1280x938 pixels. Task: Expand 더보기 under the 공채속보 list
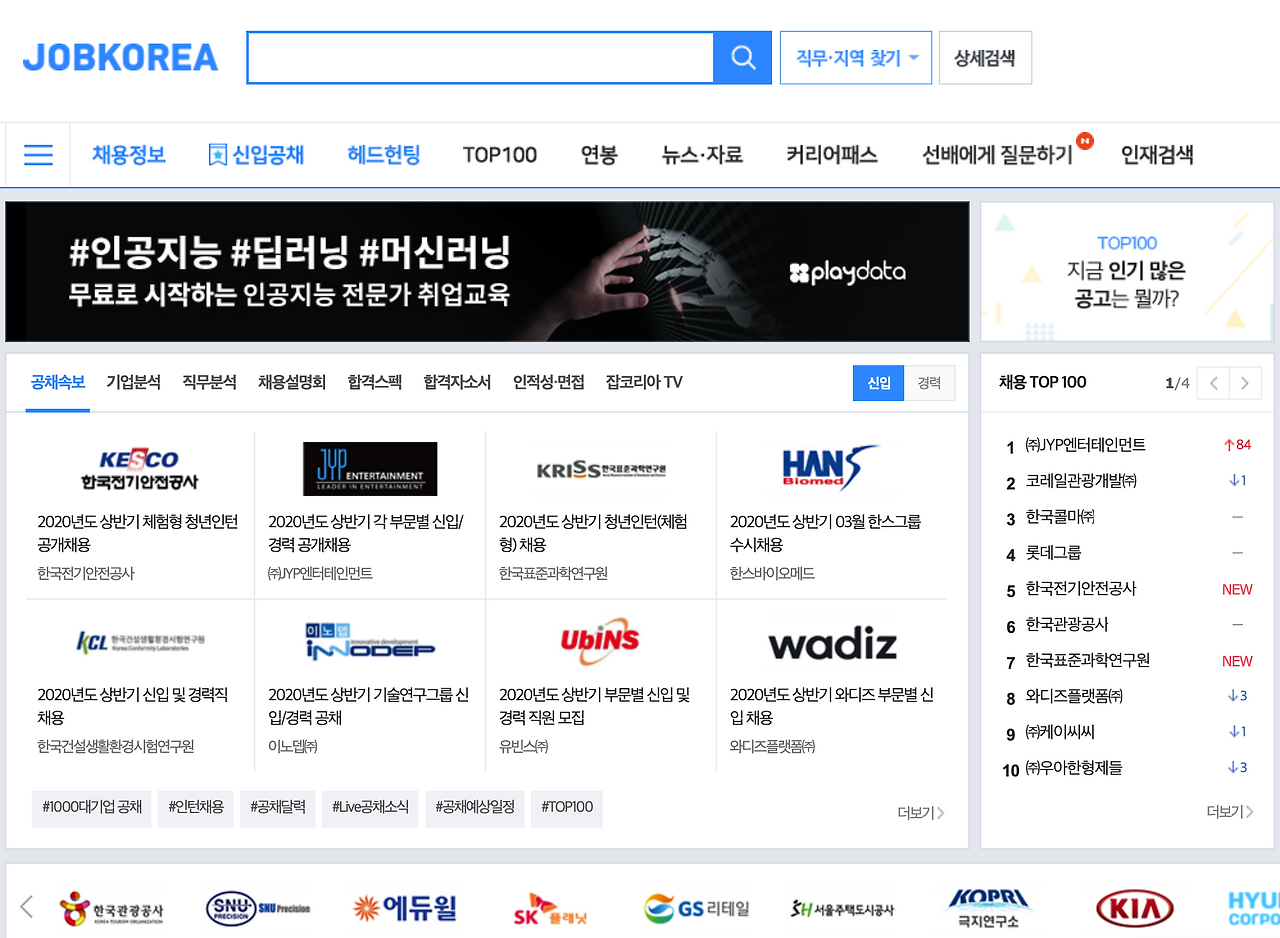click(921, 812)
